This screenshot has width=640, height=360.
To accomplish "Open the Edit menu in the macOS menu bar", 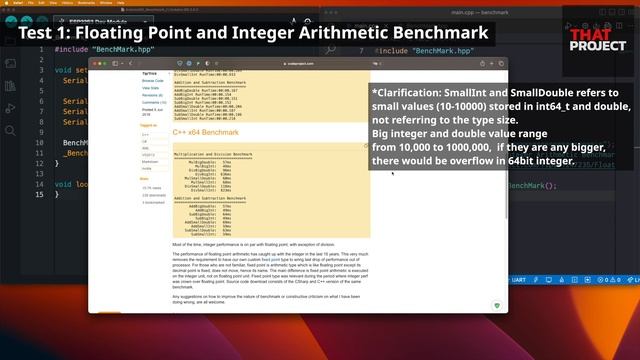I will (x=41, y=3).
